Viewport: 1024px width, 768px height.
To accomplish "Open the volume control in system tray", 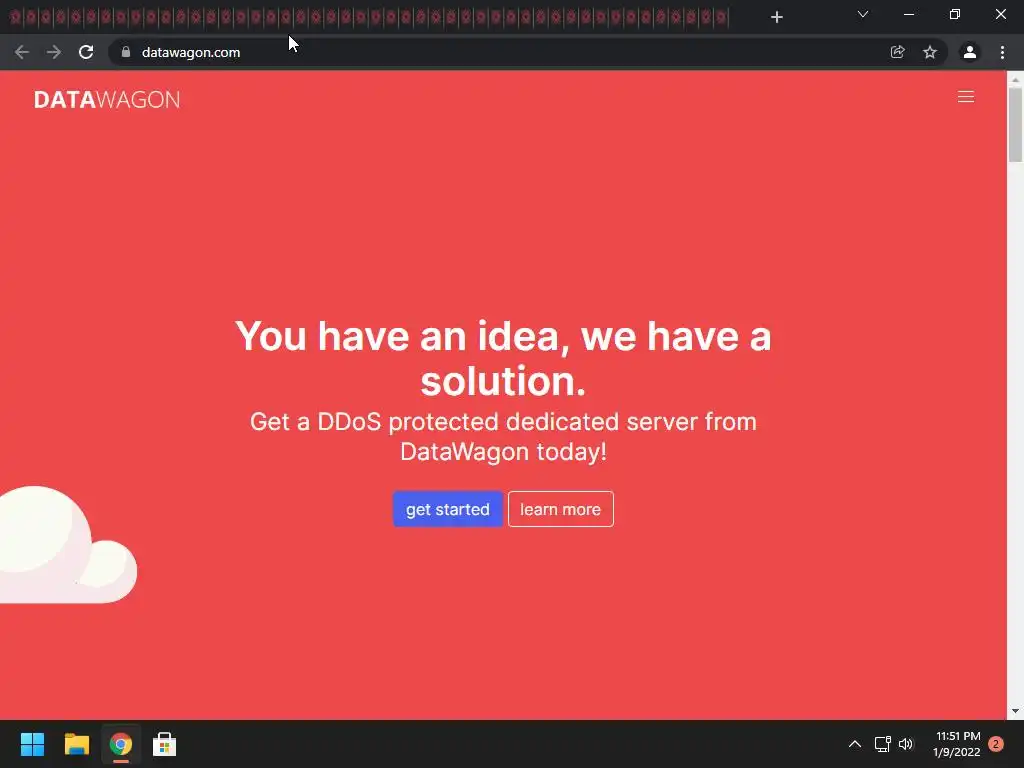I will point(905,744).
